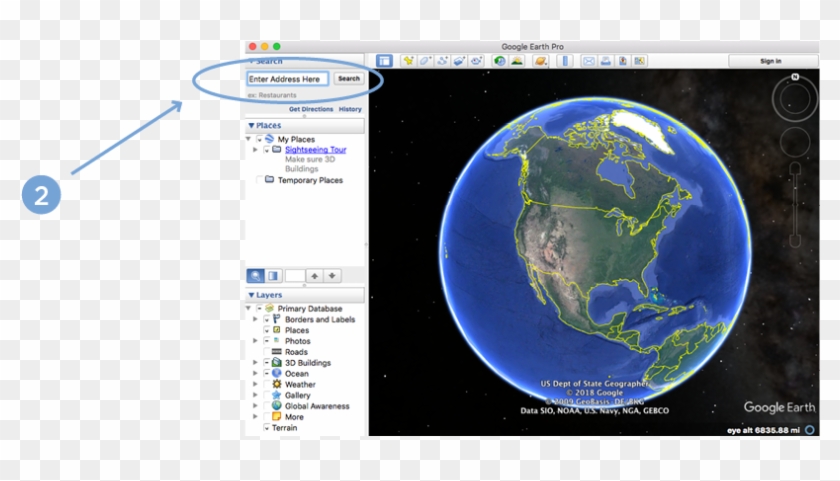The image size is (840, 481).
Task: Expand Borders and Labels layer group
Action: [x=256, y=319]
